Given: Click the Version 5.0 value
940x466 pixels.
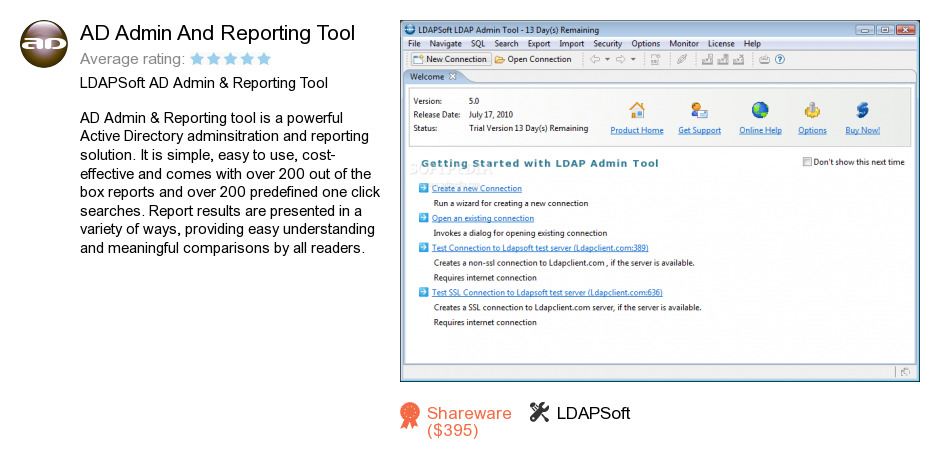Looking at the screenshot, I should point(474,101).
